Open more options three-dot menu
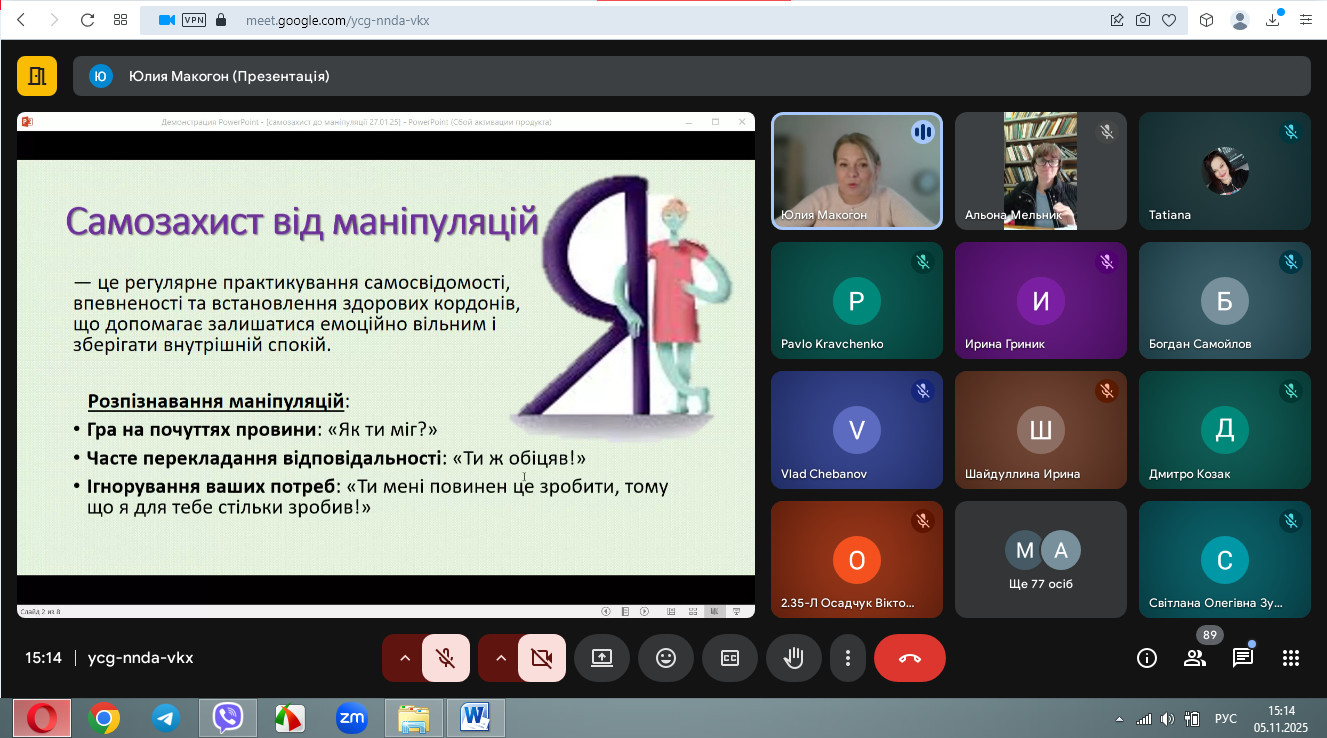This screenshot has width=1327, height=738. click(x=848, y=658)
